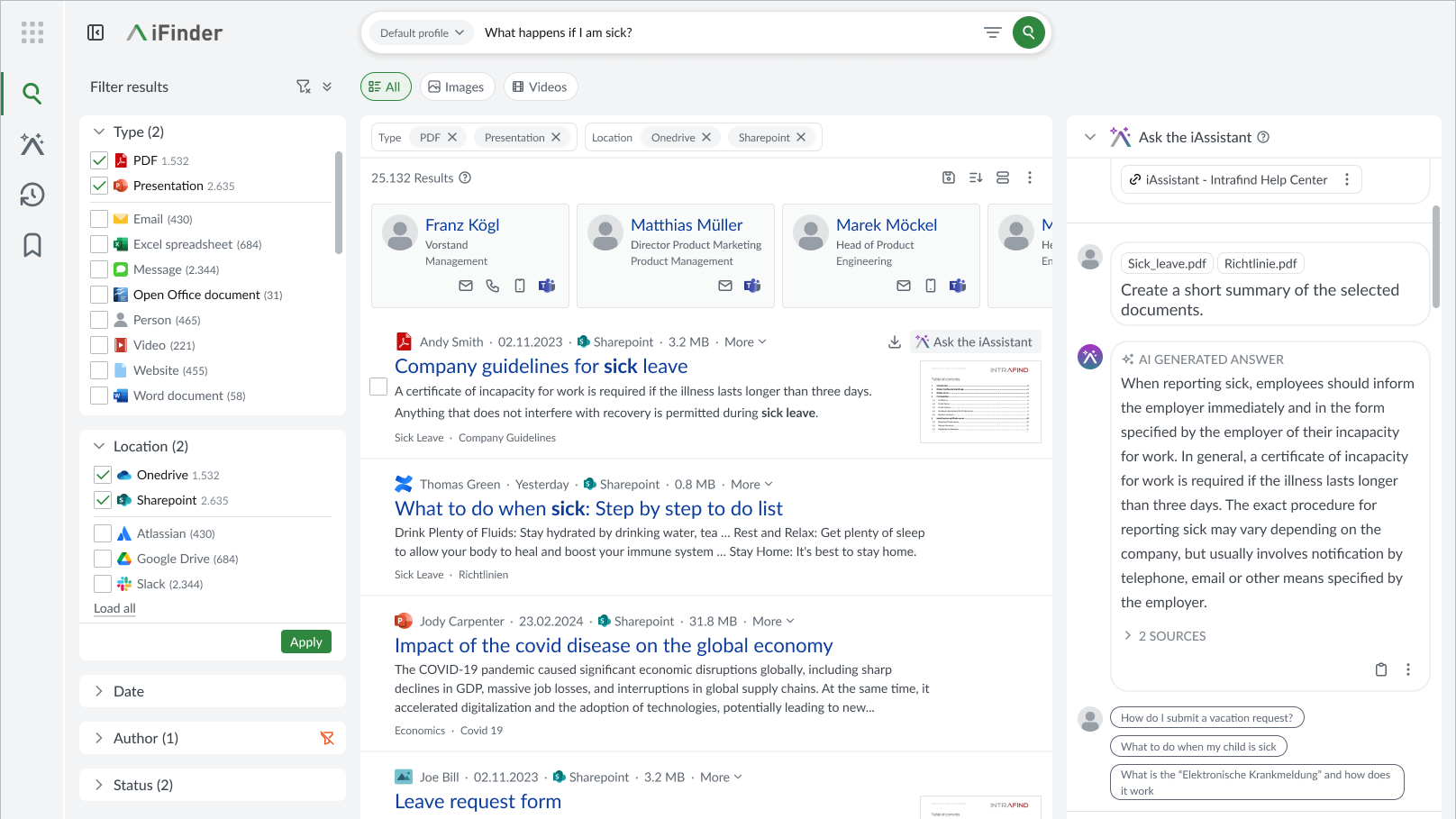Screen dimensions: 1456x819
Task: Open Impact of the covid disease result
Action: click(614, 645)
